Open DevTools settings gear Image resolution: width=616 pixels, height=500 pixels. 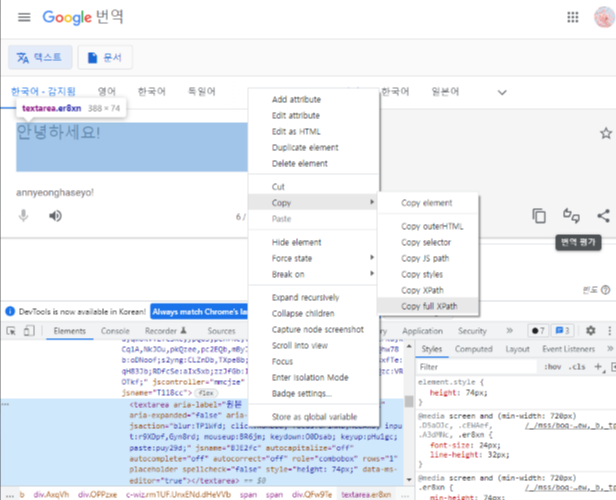click(x=590, y=330)
